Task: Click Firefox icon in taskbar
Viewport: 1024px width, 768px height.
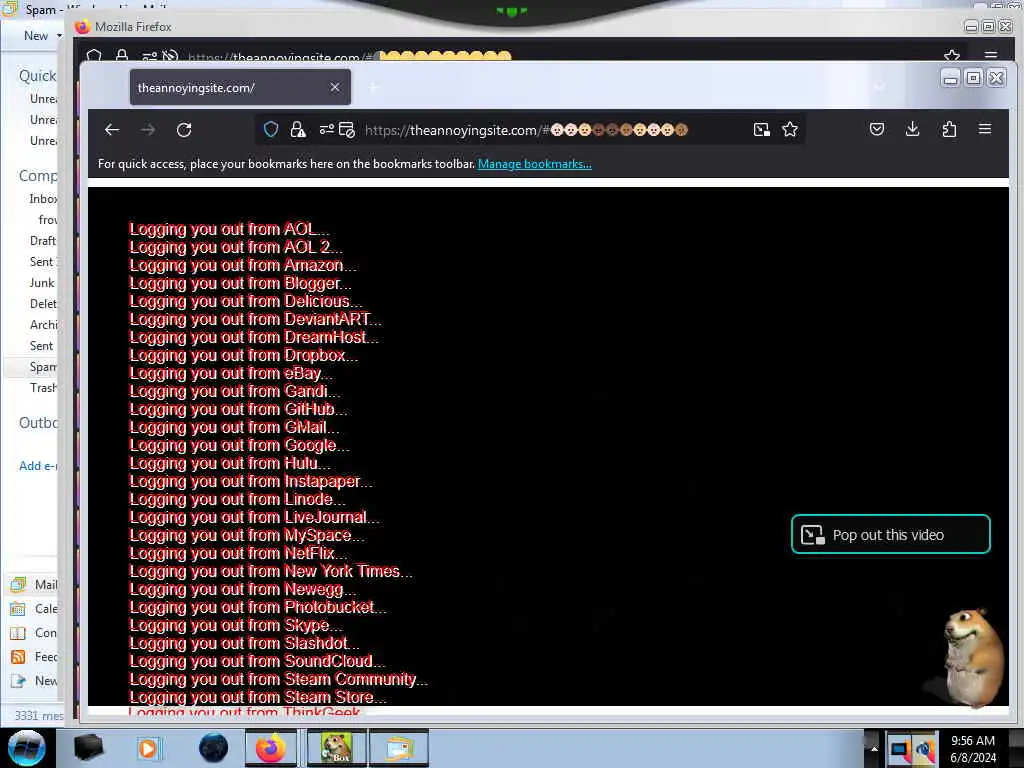Action: [x=271, y=748]
